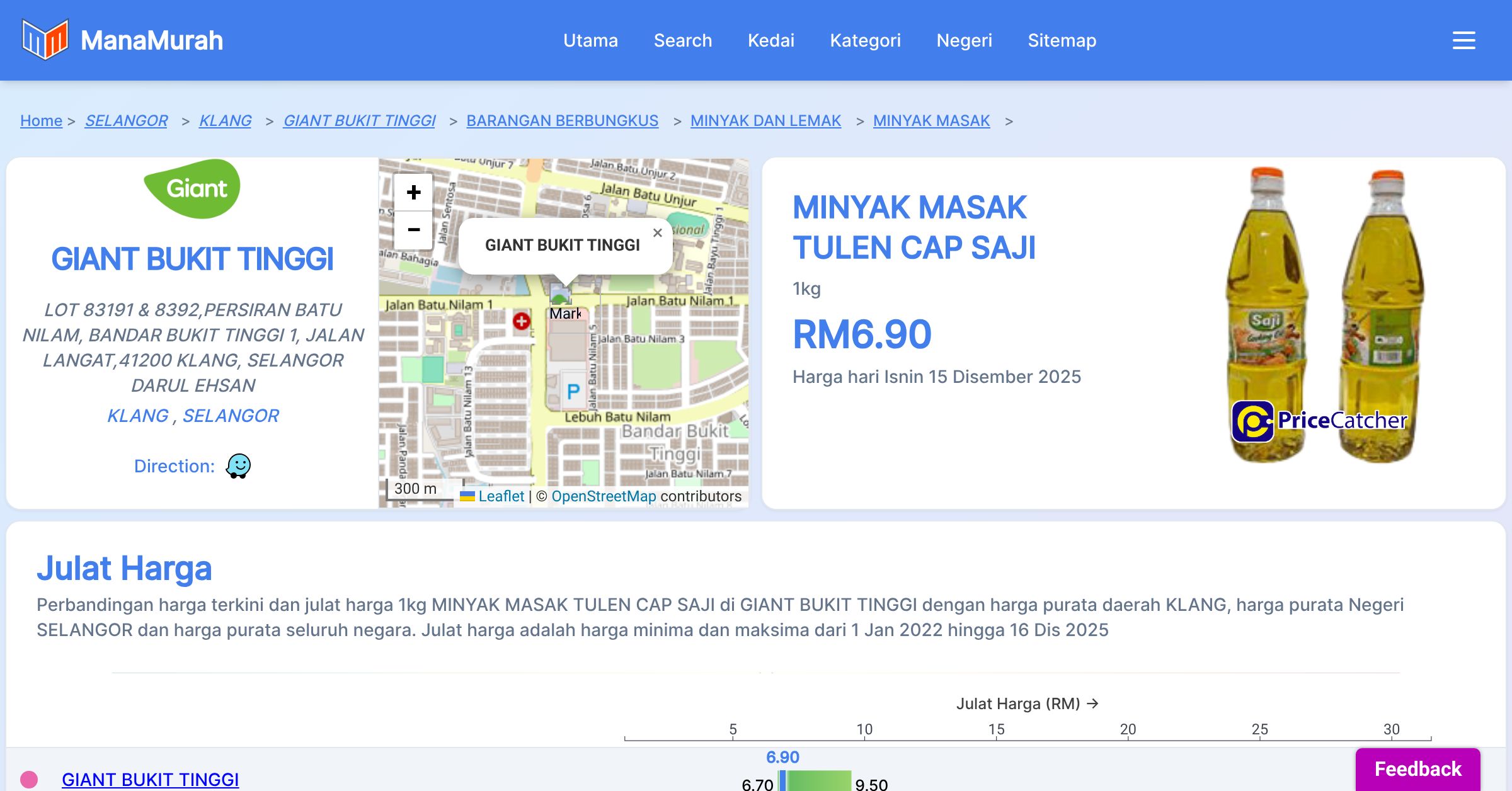This screenshot has height=791, width=1512.
Task: Click the map marker under popup
Action: pyautogui.click(x=560, y=295)
